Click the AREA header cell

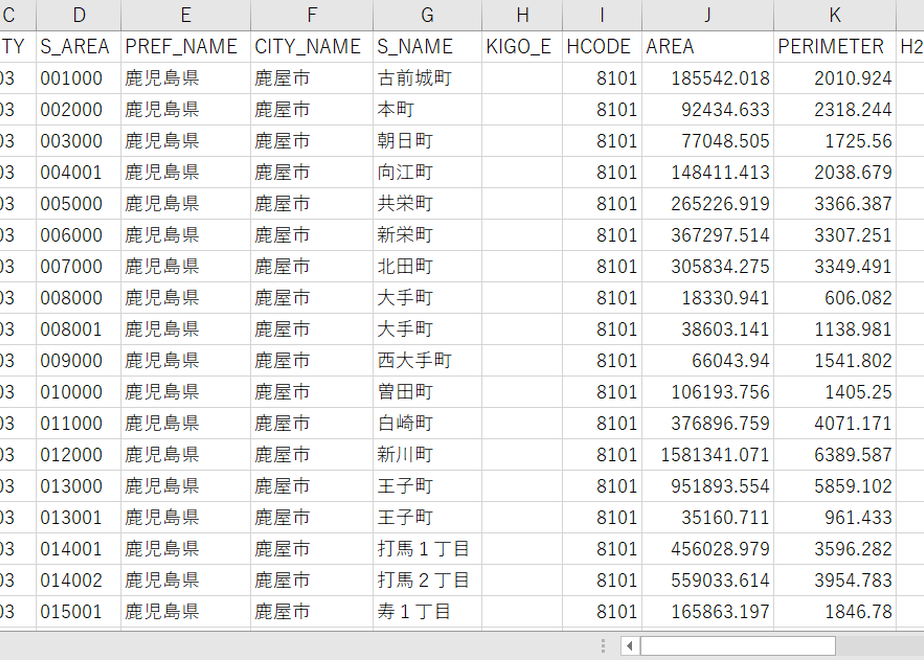tap(708, 47)
